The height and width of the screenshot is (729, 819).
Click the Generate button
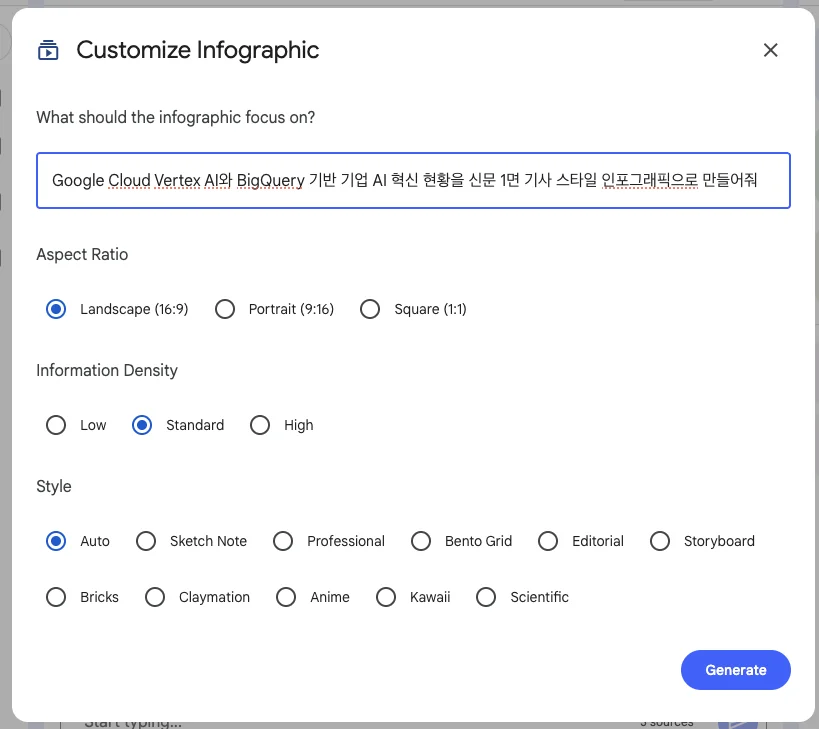(735, 670)
